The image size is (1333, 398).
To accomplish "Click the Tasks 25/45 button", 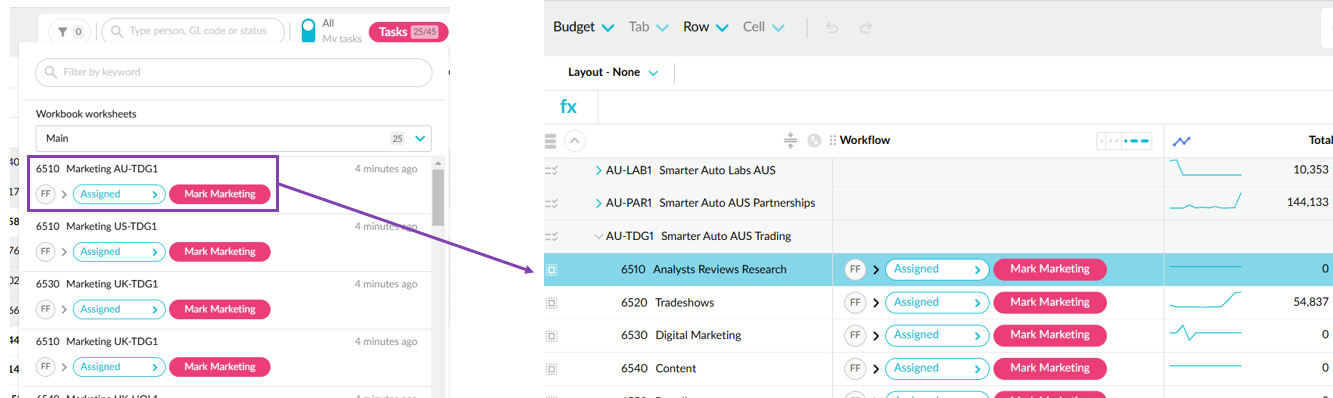I will tap(408, 32).
